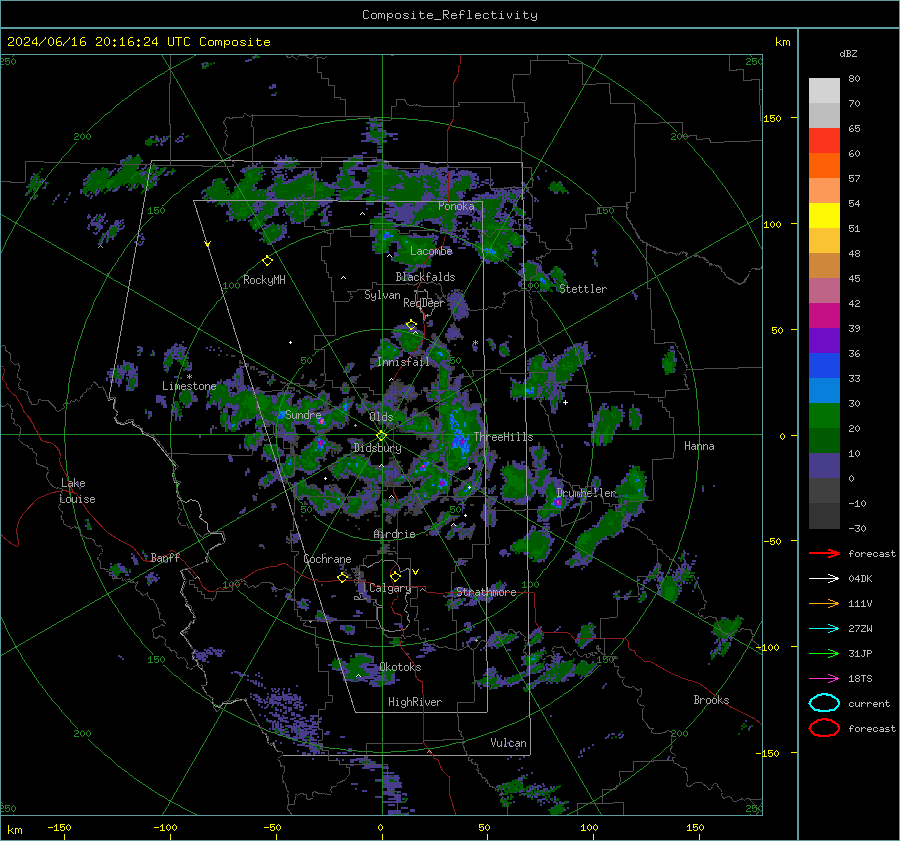The width and height of the screenshot is (900, 841).
Task: Click the ThreeHills town label
Action: pyautogui.click(x=503, y=437)
